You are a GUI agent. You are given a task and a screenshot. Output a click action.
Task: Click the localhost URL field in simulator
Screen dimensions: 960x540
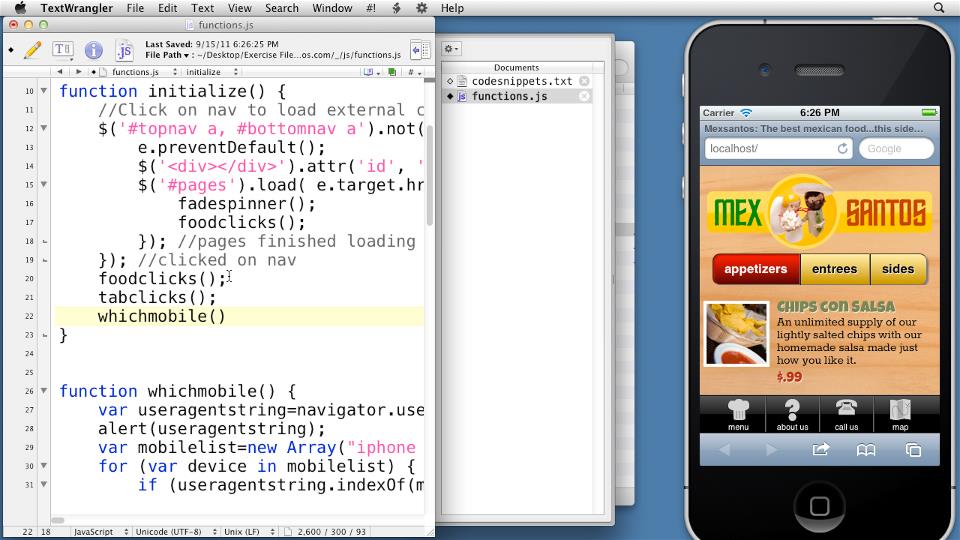tap(778, 148)
